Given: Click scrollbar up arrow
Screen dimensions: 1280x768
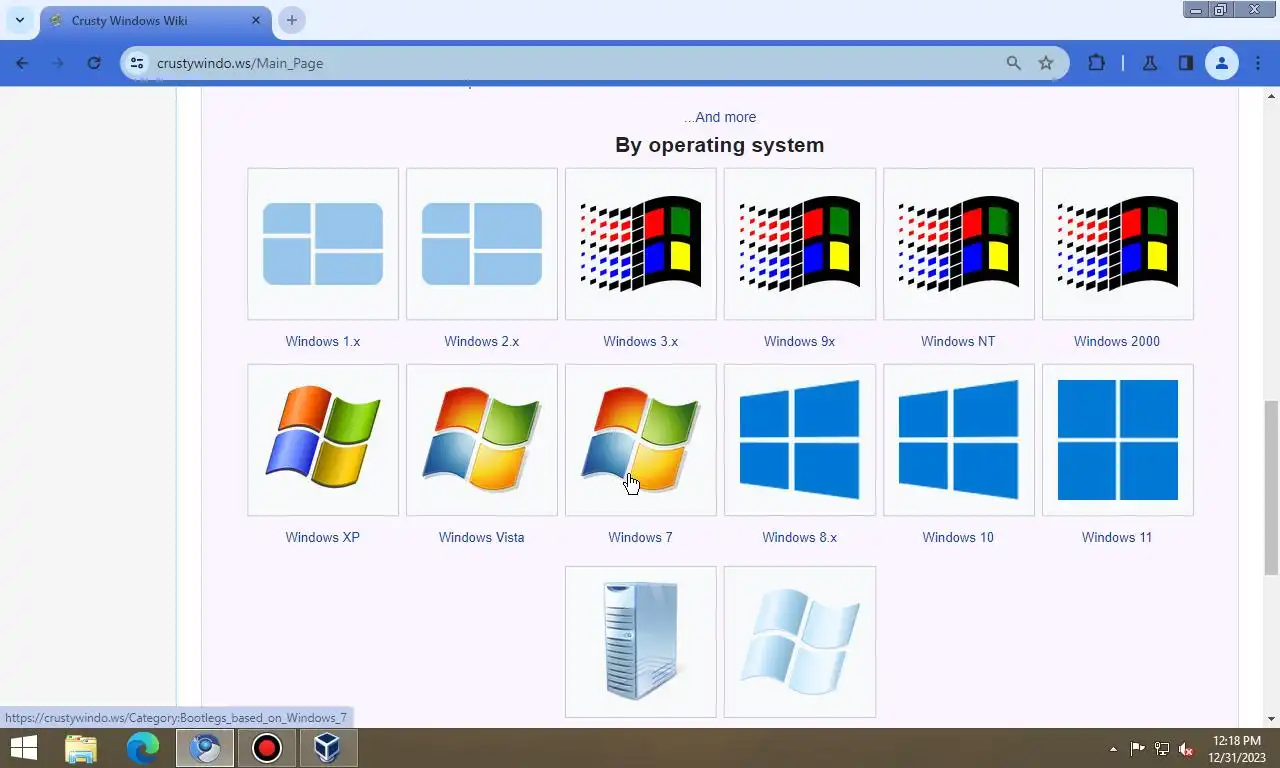Looking at the screenshot, I should point(1271,94).
